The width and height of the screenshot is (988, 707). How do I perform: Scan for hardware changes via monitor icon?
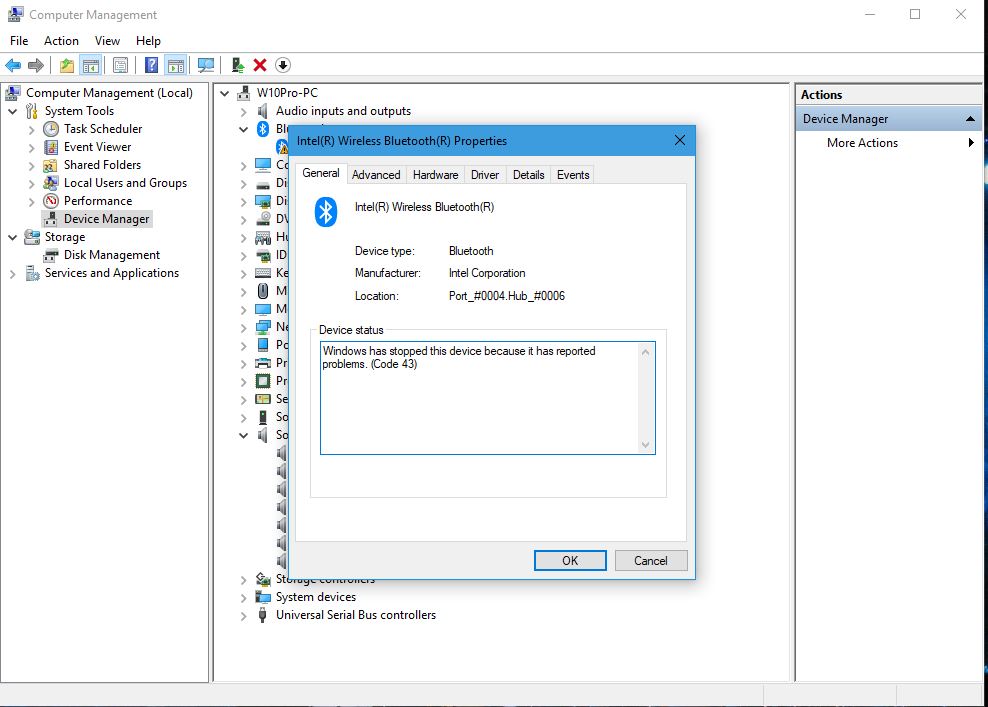[x=206, y=65]
